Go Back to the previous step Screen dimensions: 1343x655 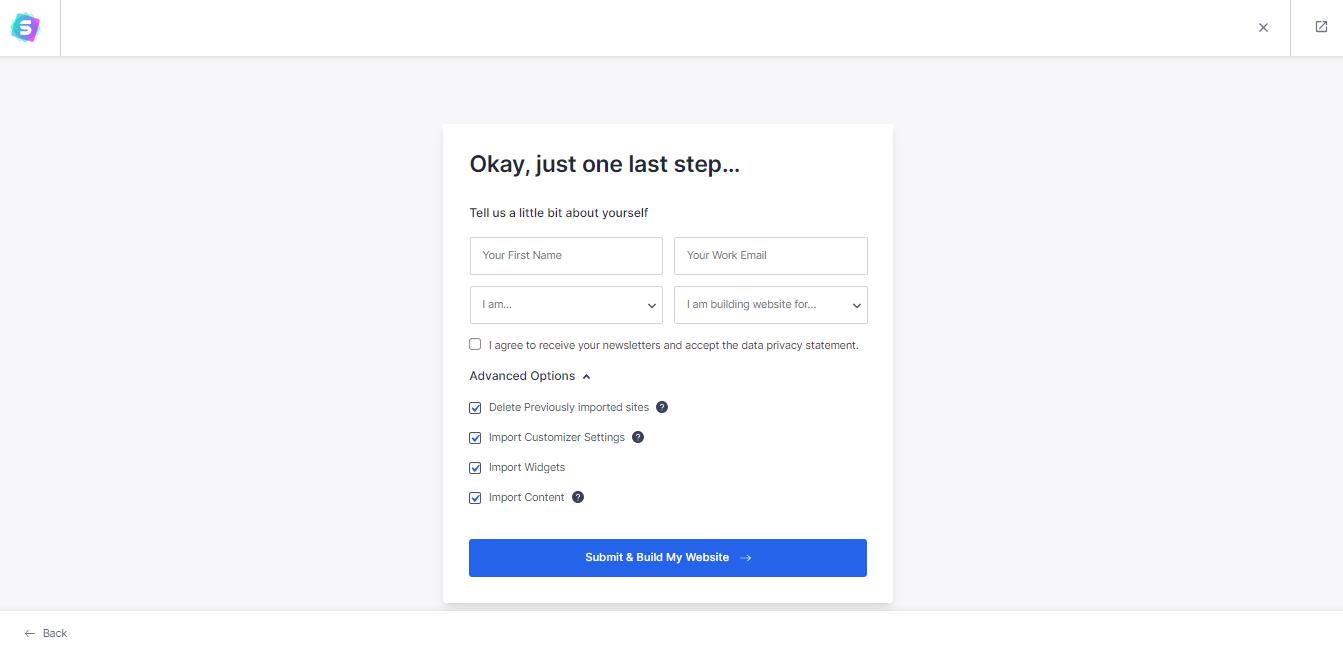pyautogui.click(x=46, y=633)
